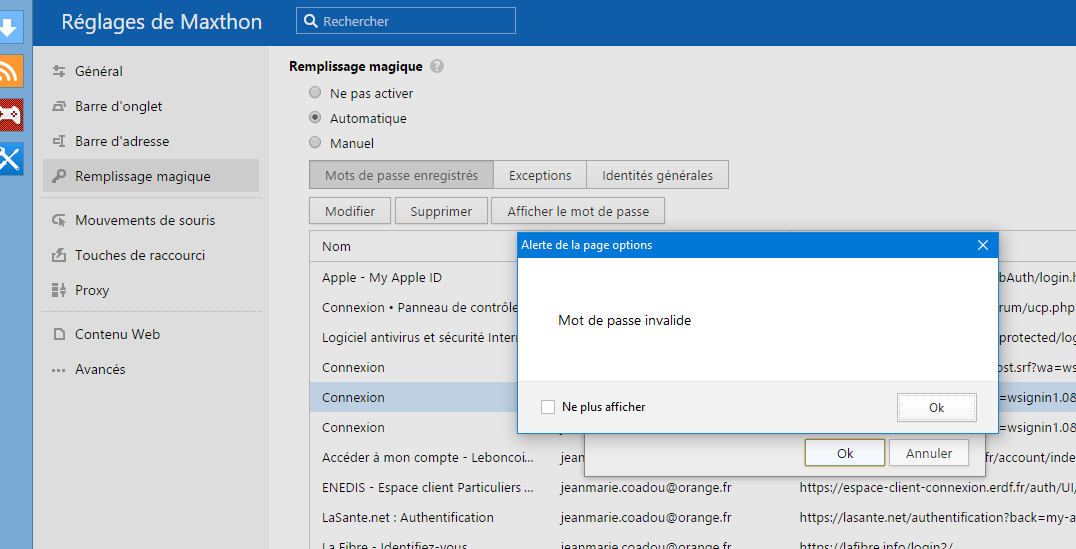Switch to the Exceptions tab
The width and height of the screenshot is (1076, 549).
pos(540,175)
